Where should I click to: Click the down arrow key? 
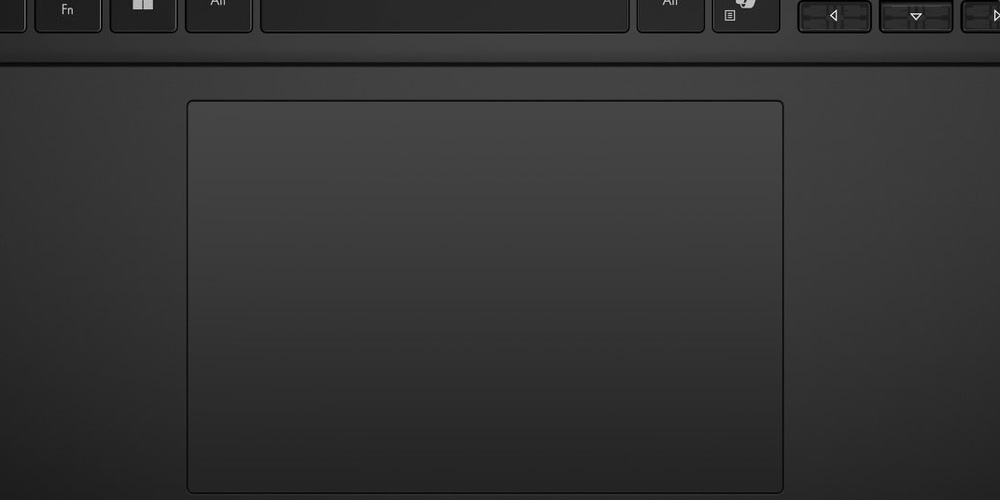point(916,17)
